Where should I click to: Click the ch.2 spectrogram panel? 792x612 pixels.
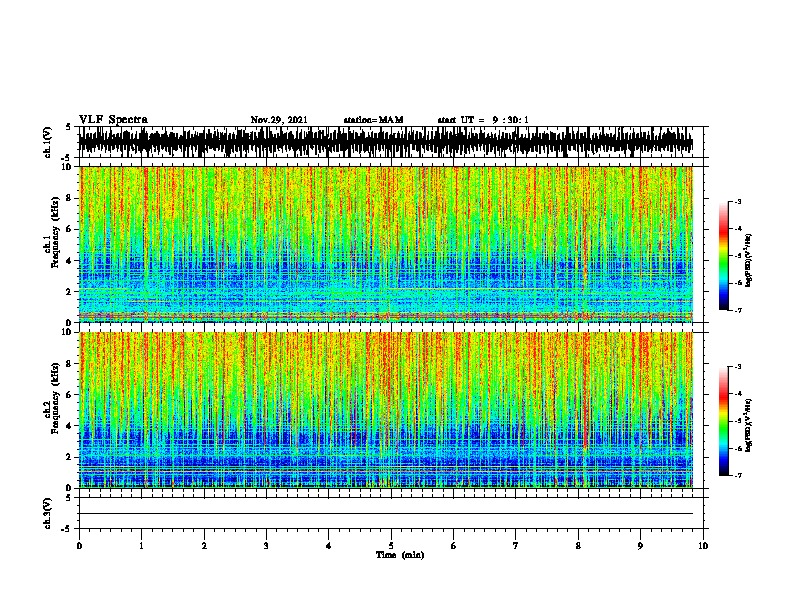click(386, 410)
